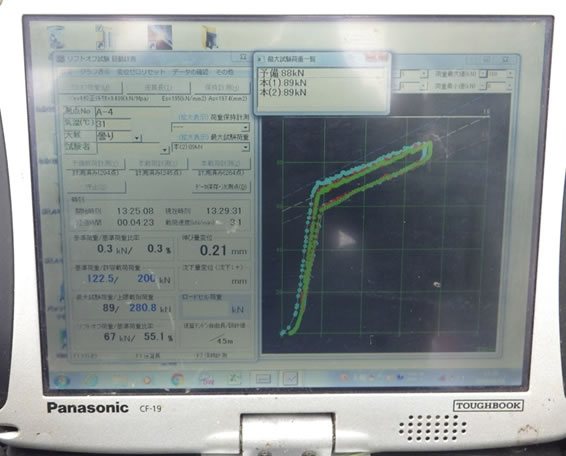566x456 pixels.
Task: Click the data save next point button
Action: [221, 187]
